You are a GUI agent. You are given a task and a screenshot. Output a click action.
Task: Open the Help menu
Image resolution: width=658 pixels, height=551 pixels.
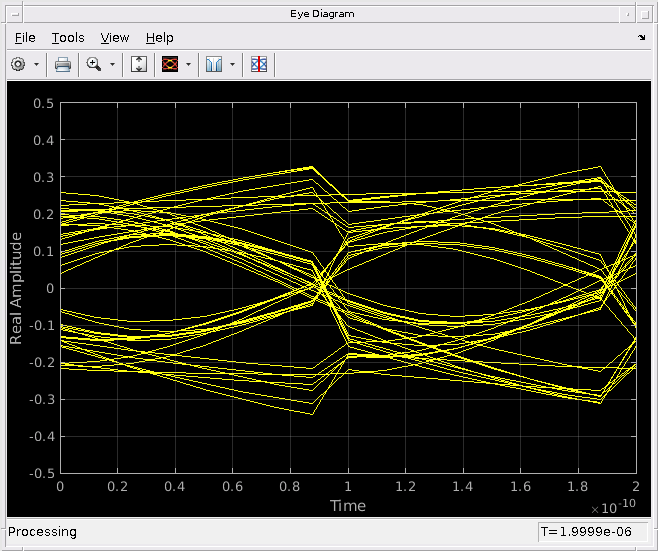point(159,37)
